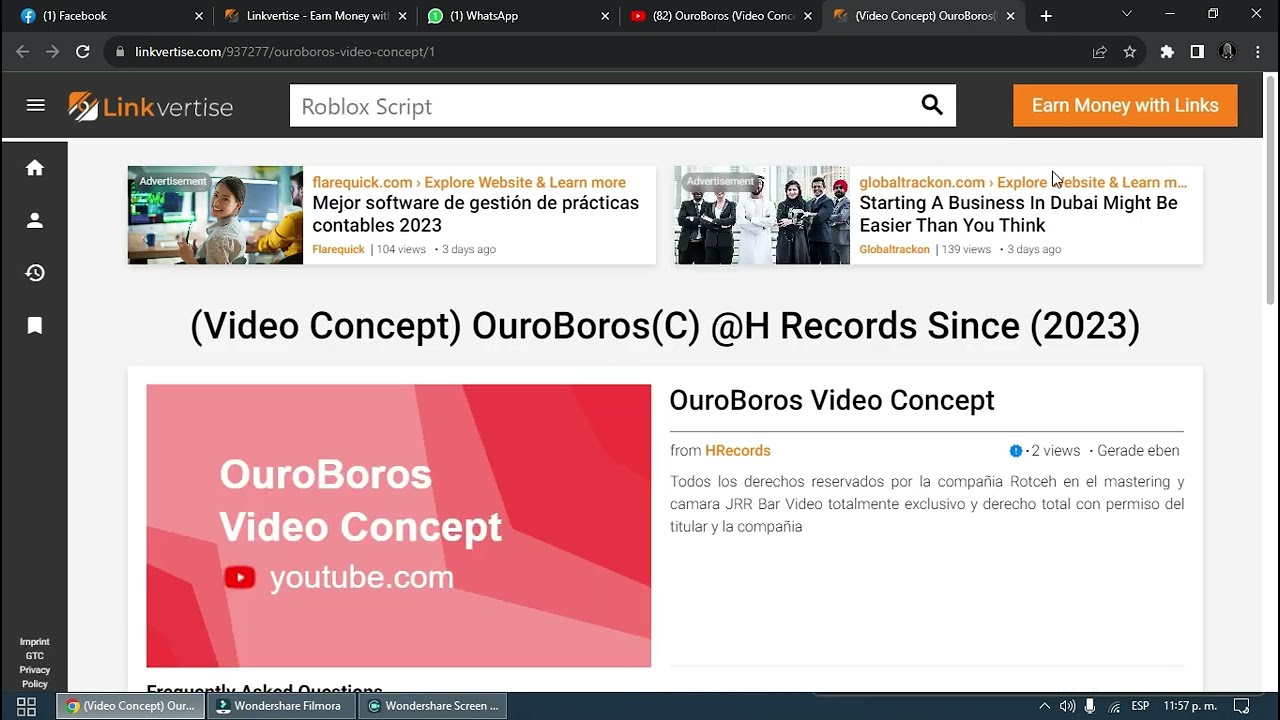Image resolution: width=1280 pixels, height=720 pixels.
Task: Click the blue verified badge icon
Action: click(x=1016, y=451)
